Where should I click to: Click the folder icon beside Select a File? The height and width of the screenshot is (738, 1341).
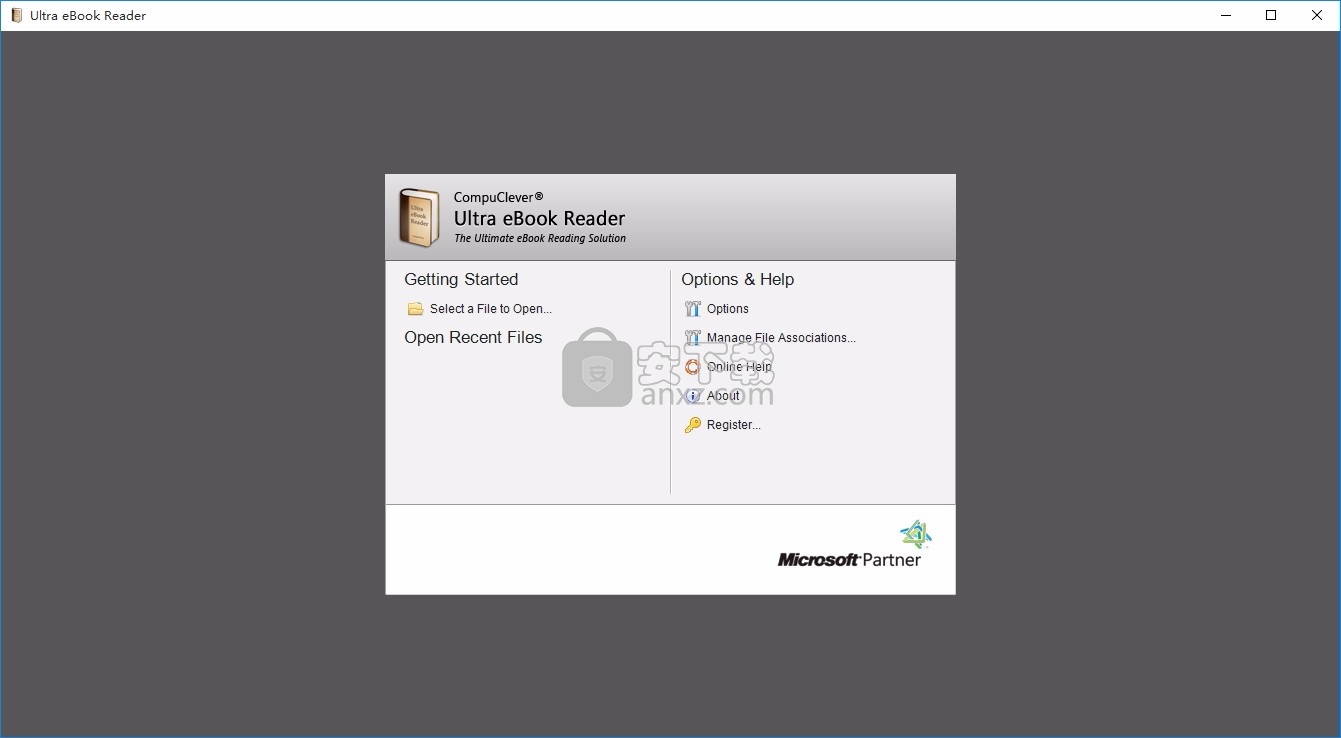(415, 309)
